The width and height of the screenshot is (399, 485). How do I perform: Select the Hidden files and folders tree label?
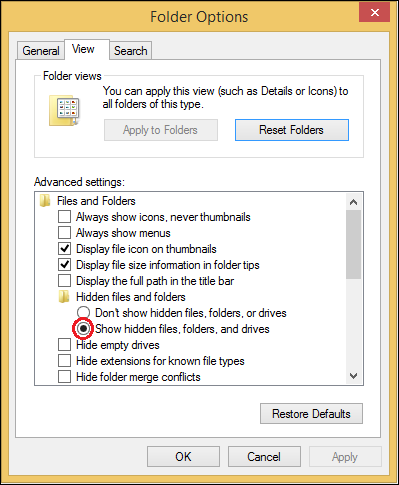[x=131, y=297]
